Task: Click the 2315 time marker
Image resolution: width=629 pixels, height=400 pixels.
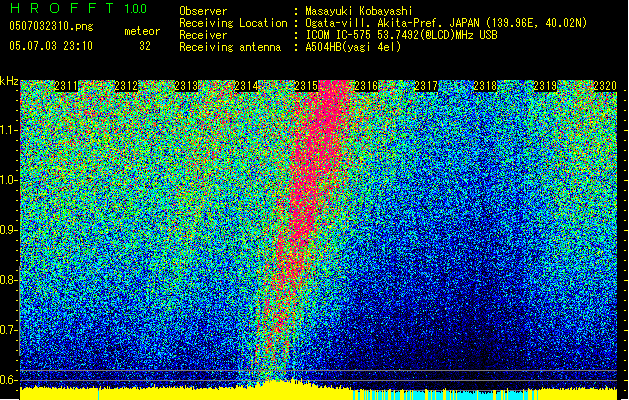Action: click(x=306, y=86)
